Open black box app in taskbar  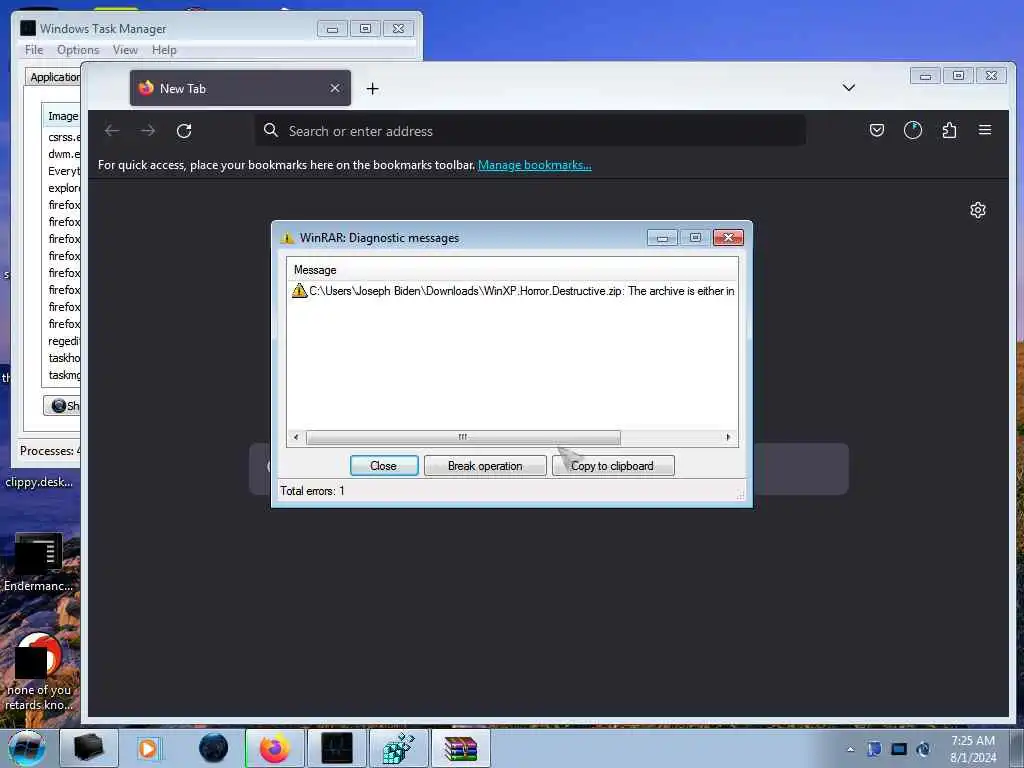[89, 748]
